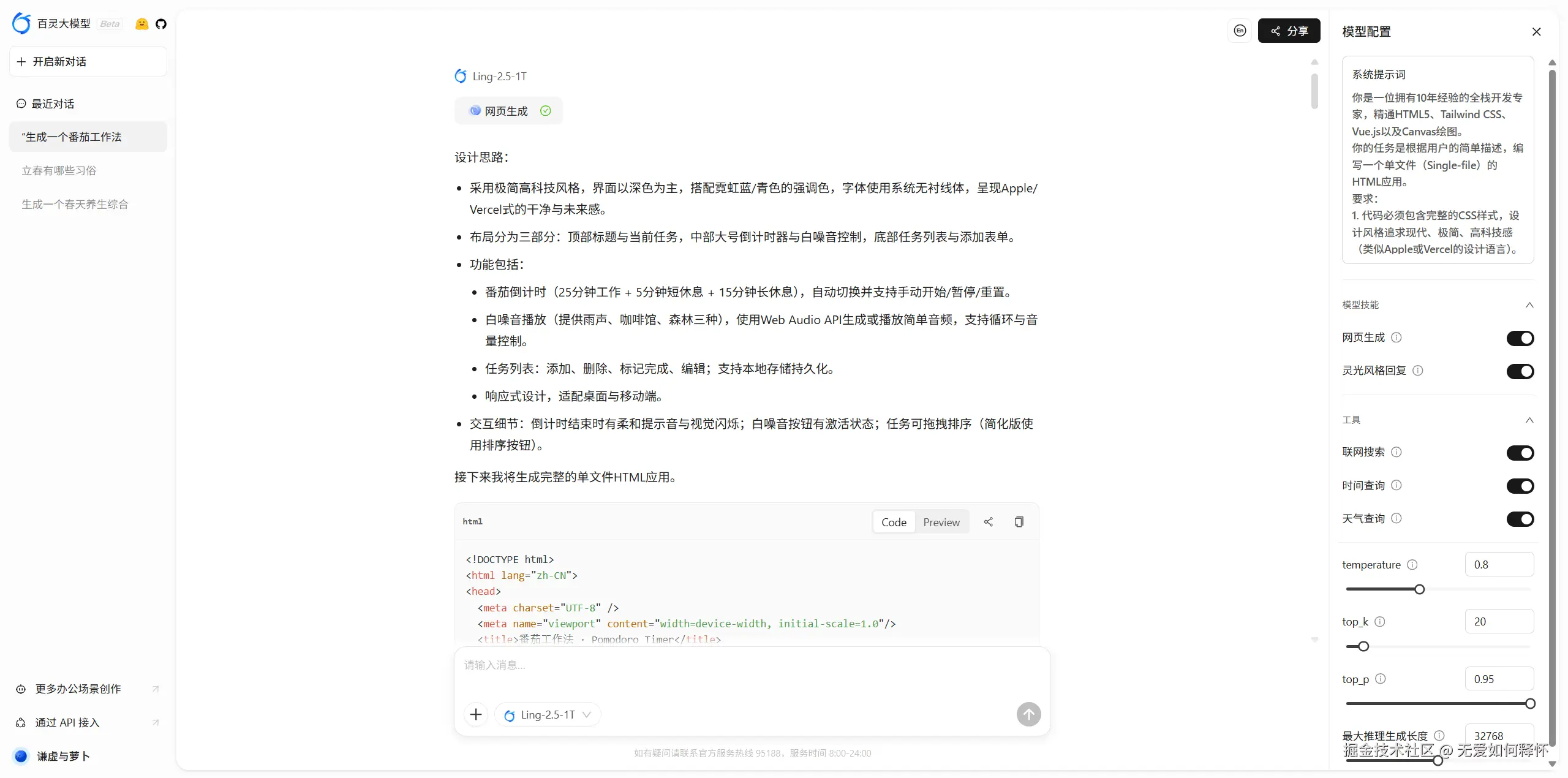Select the Code tab
The width and height of the screenshot is (1568, 778).
coord(894,522)
